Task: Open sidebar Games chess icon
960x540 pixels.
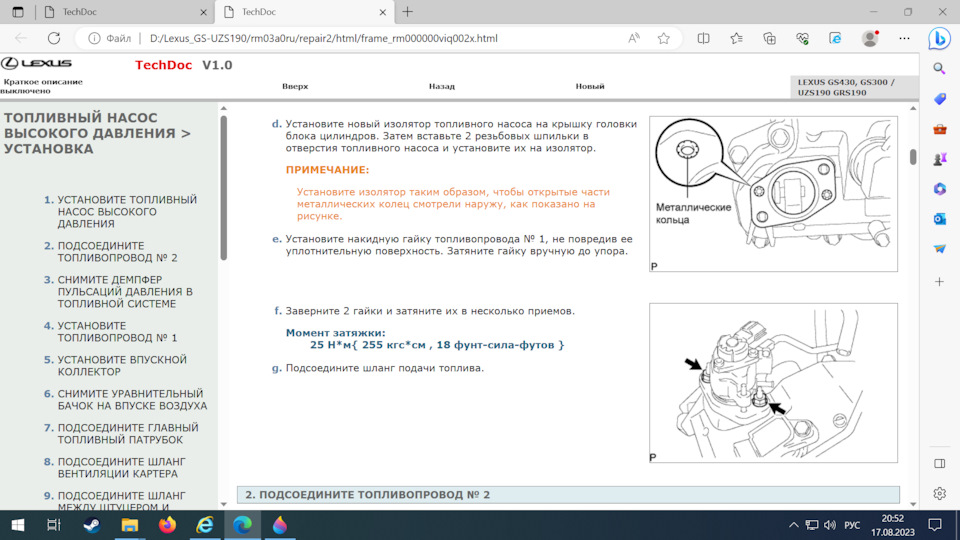Action: coord(940,159)
